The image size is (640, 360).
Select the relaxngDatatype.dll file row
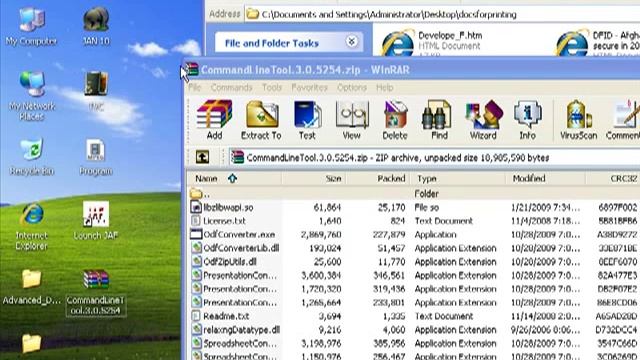pyautogui.click(x=413, y=329)
